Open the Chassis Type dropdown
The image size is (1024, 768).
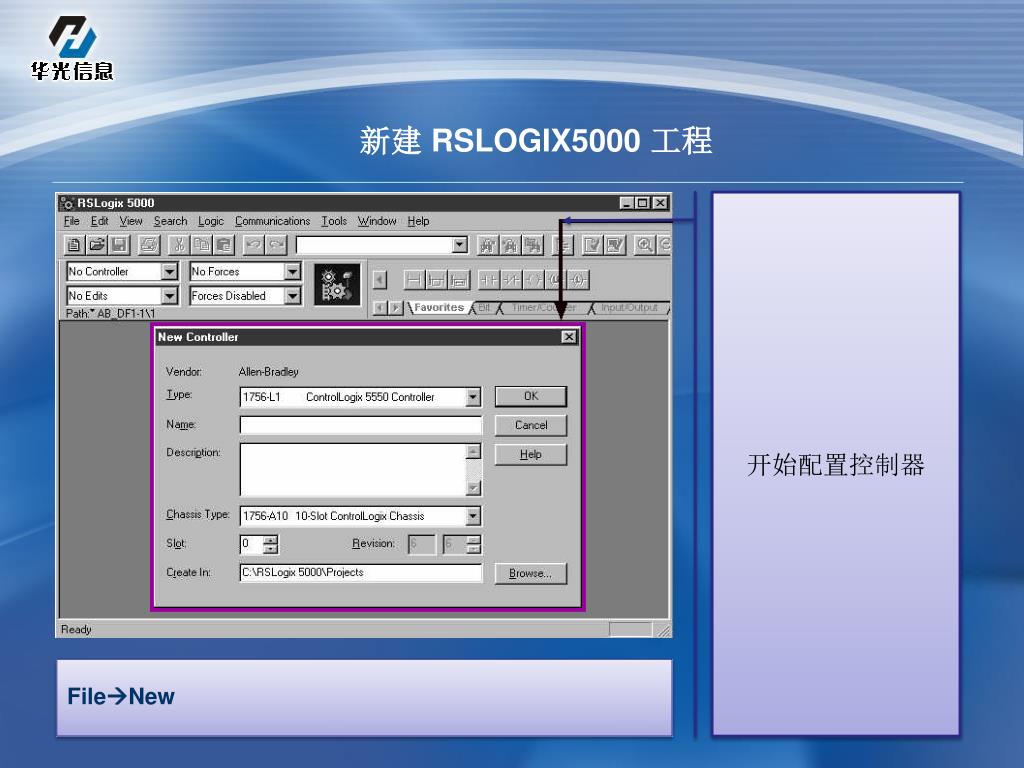(473, 516)
